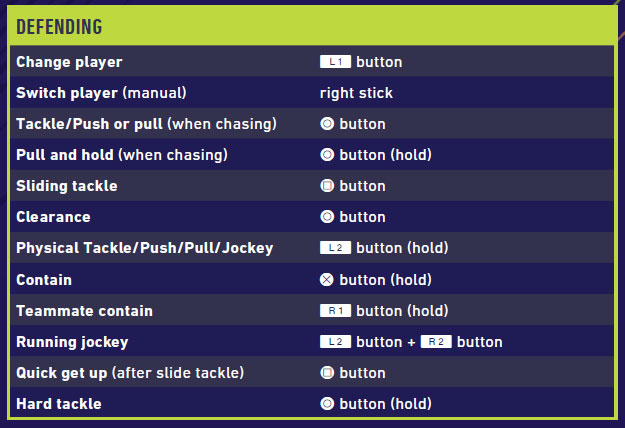Image resolution: width=625 pixels, height=428 pixels.
Task: Click the "Hard tackle" row label
Action: (x=59, y=404)
